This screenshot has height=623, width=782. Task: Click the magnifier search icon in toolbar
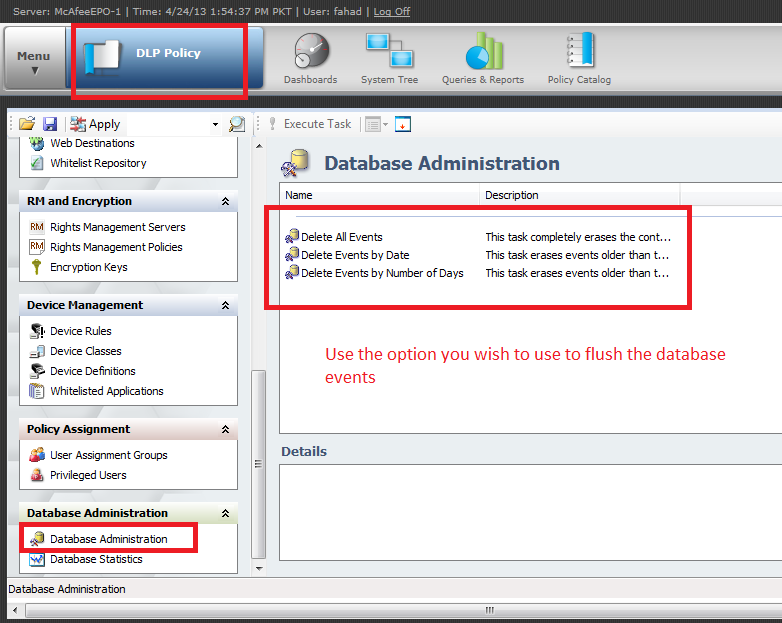pos(237,124)
